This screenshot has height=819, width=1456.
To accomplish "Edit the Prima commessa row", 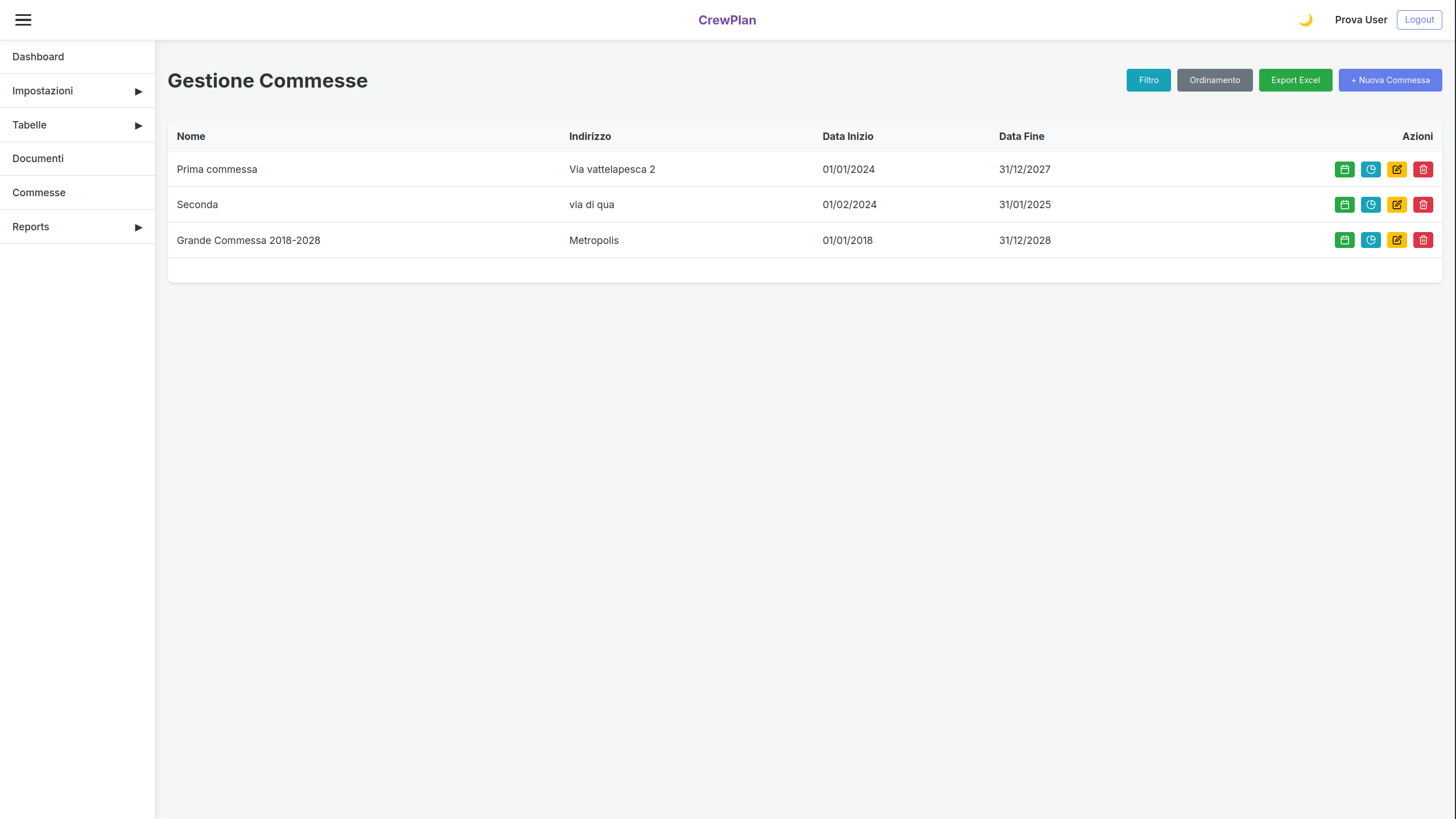I will [1397, 169].
